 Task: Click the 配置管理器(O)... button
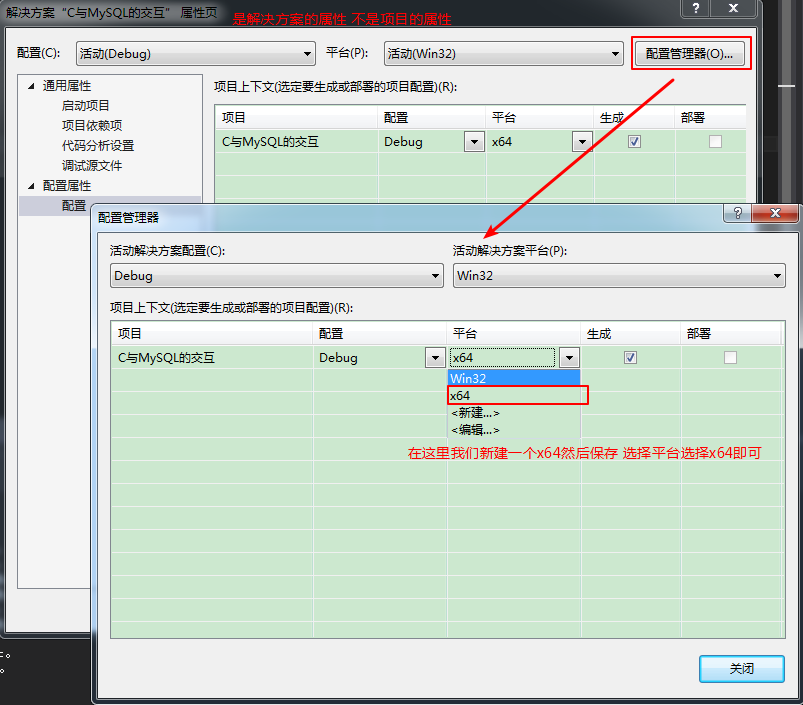click(690, 54)
